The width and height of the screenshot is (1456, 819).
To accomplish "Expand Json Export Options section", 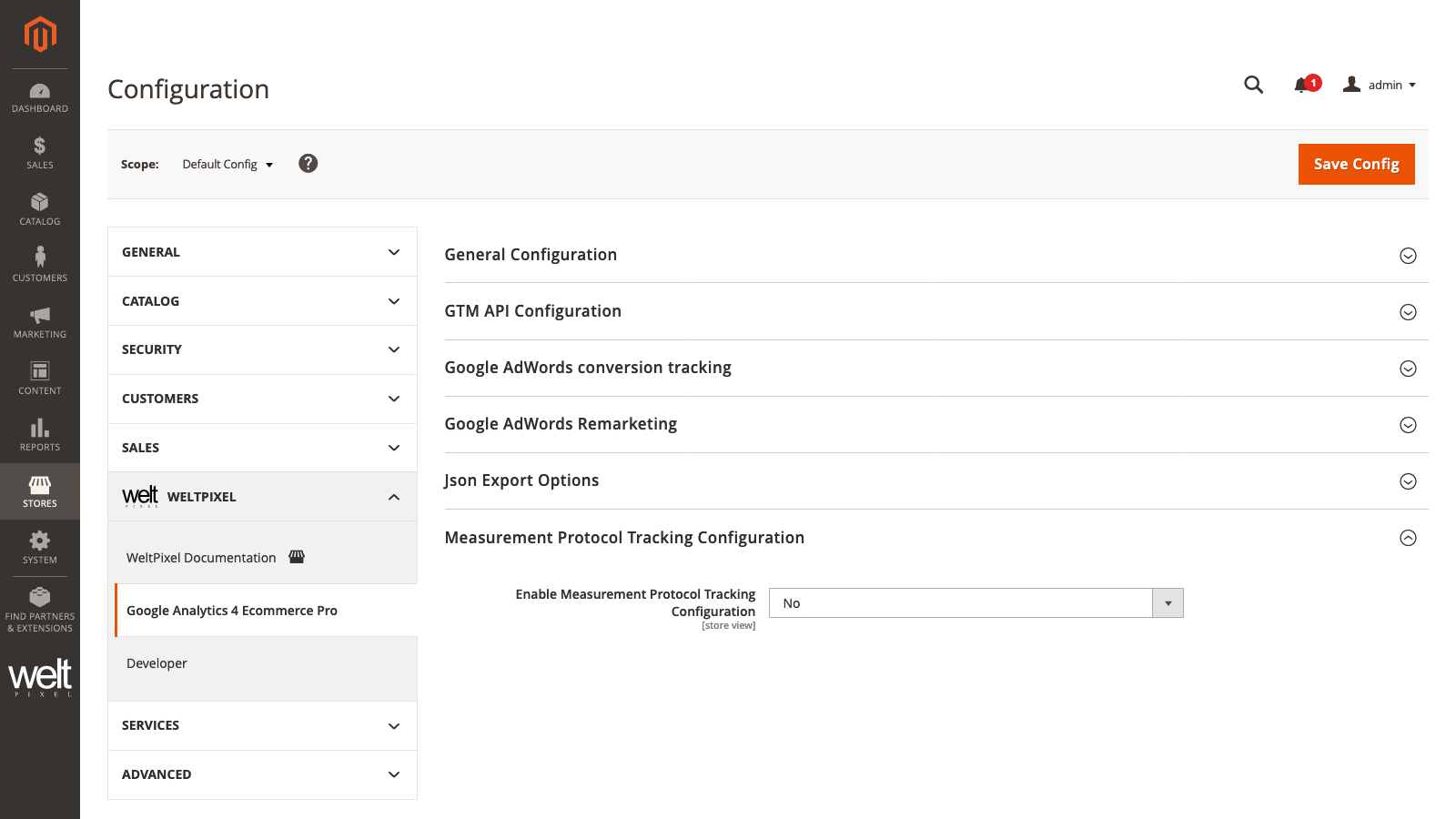I will pos(936,480).
